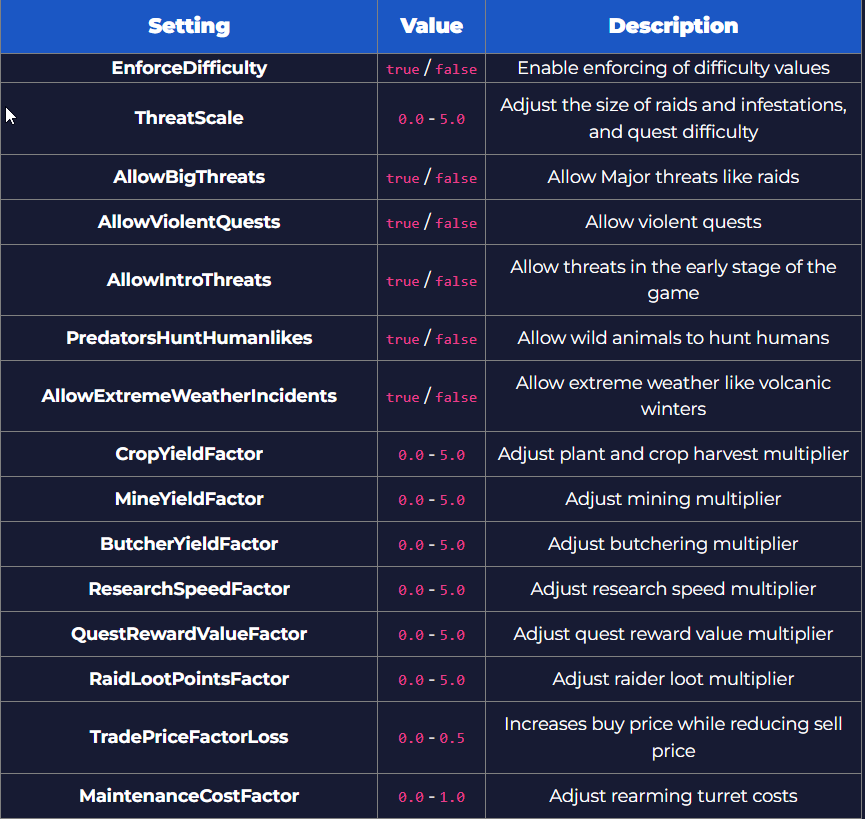This screenshot has height=819, width=865.
Task: Click the 'Adjust mining multiplier' description
Action: coord(673,499)
